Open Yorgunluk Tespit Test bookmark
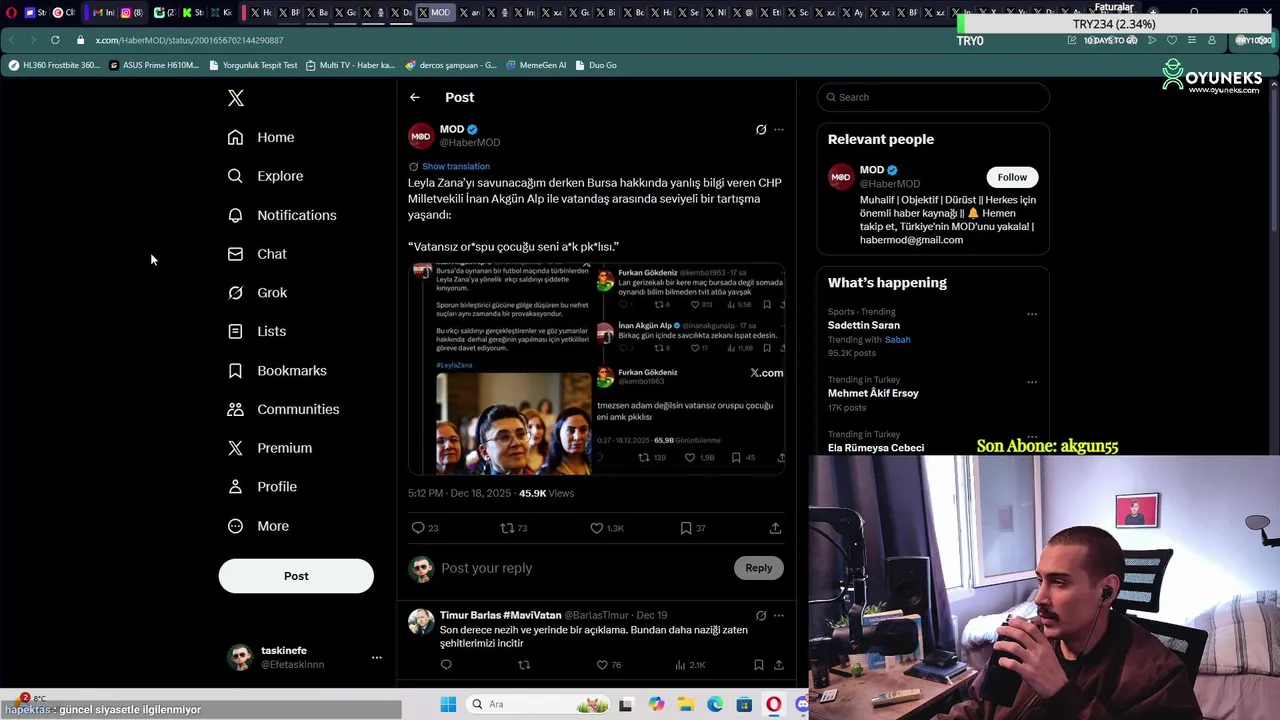The height and width of the screenshot is (720, 1280). 253,65
